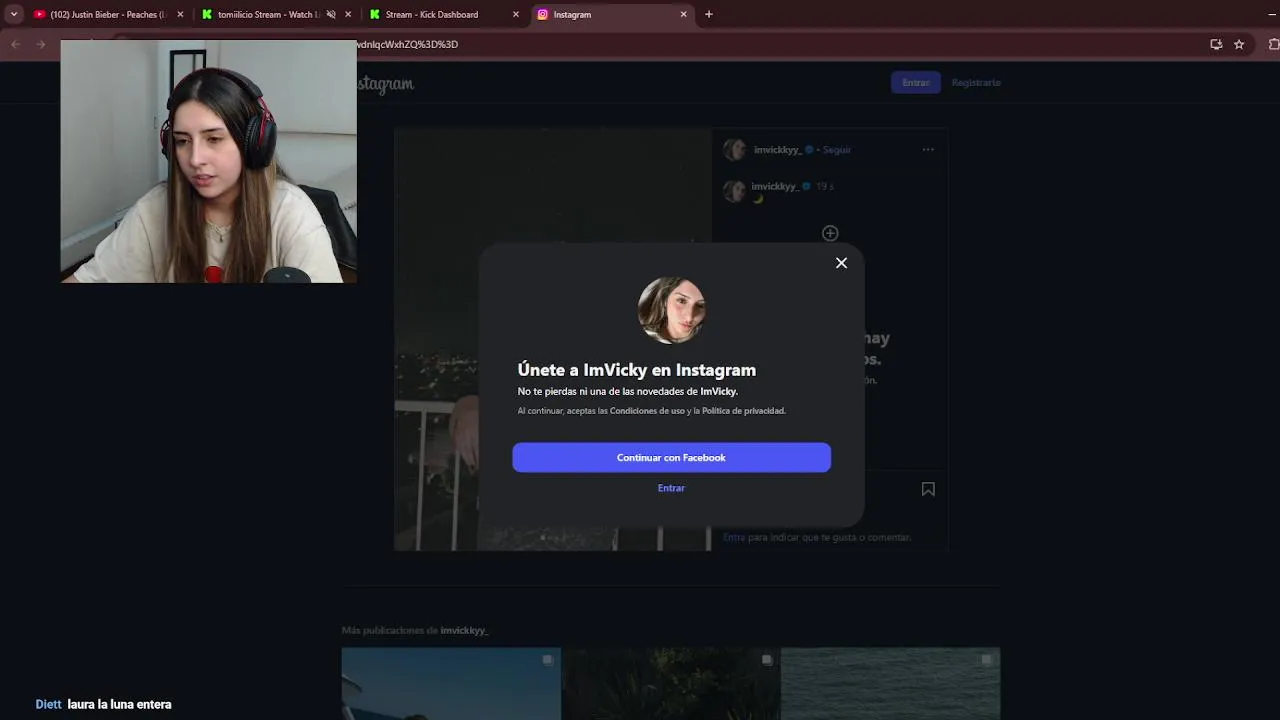Go back with the browser back arrow
The height and width of the screenshot is (720, 1280).
[15, 44]
